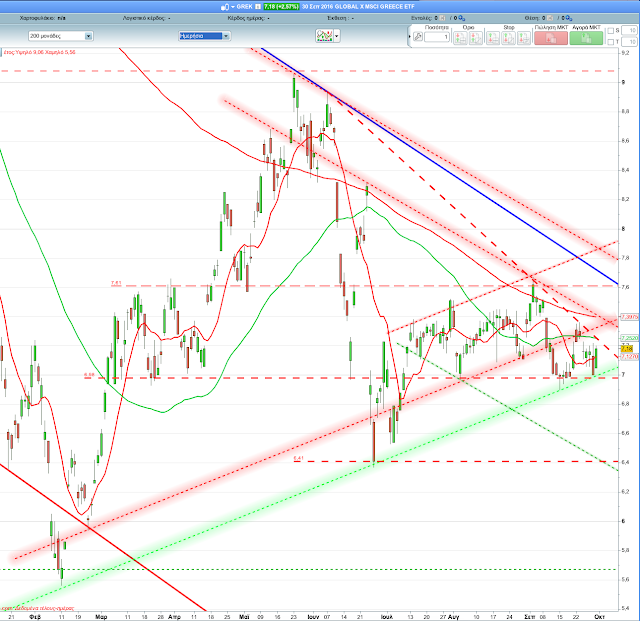Viewport: 640px width, 621px height.
Task: Click the small info icon after GREK
Action: 258,7
